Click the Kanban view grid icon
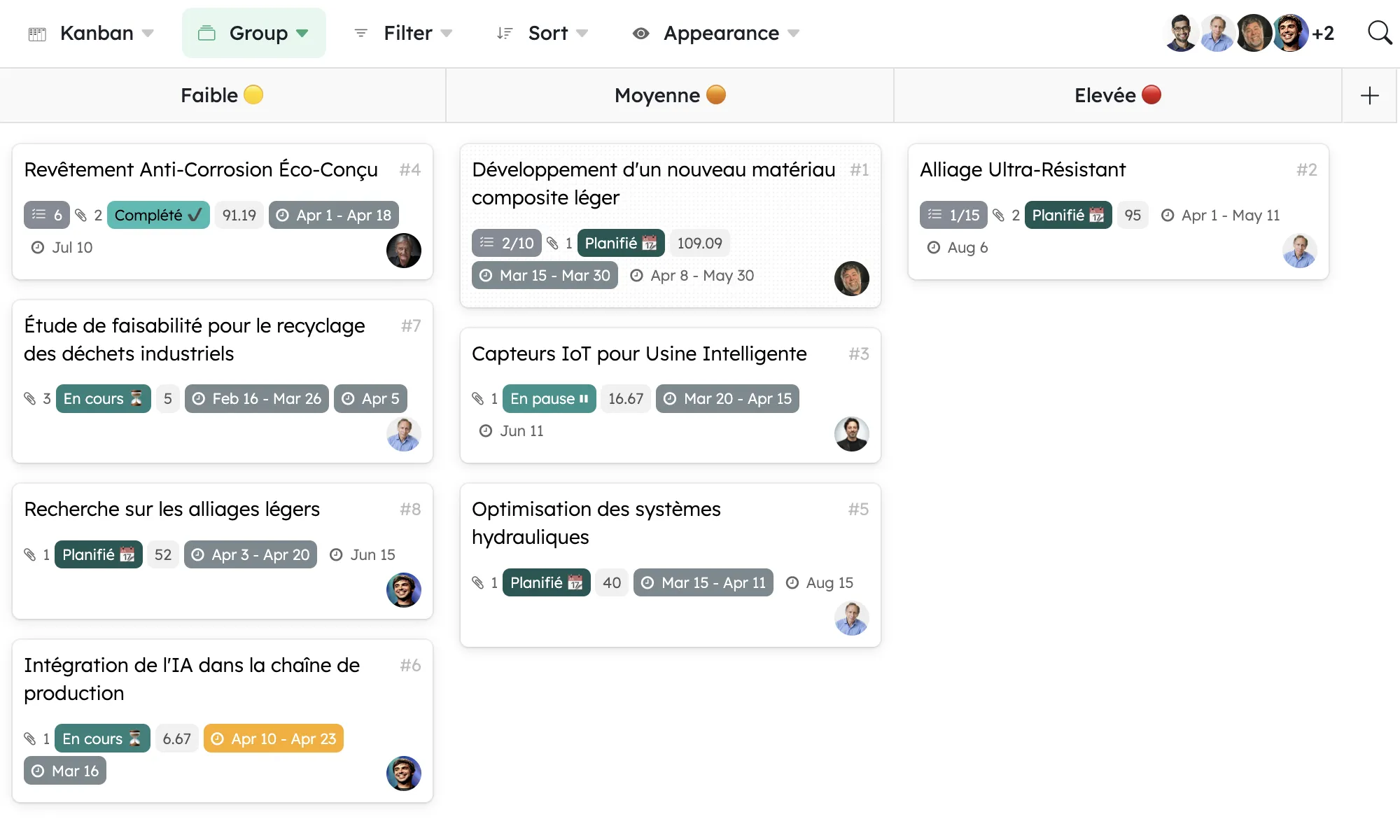This screenshot has height=840, width=1400. pos(37,34)
